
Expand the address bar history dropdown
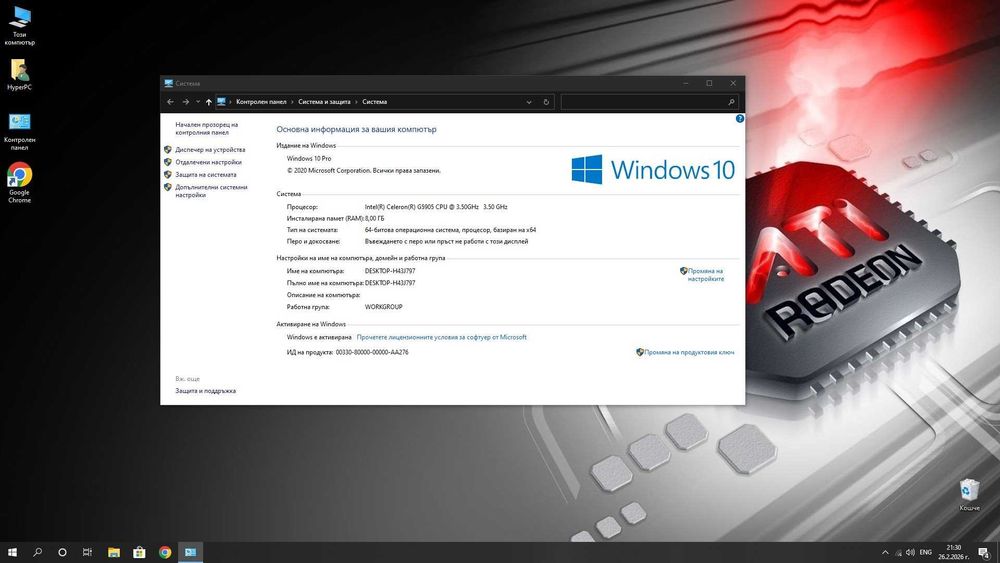[529, 102]
